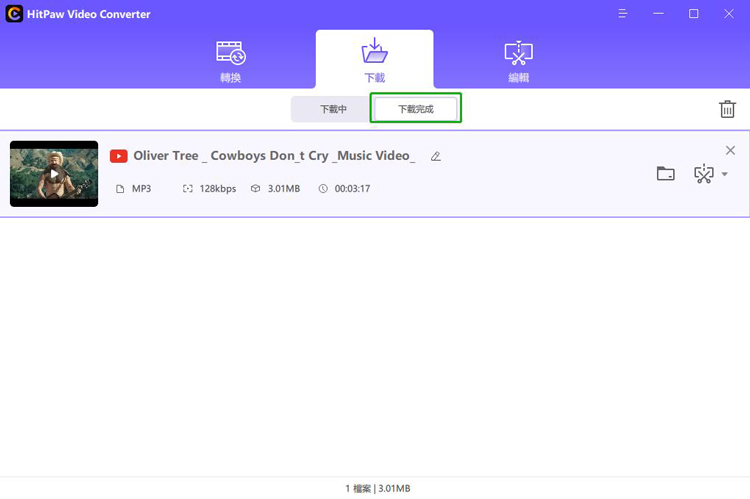Image resolution: width=750 pixels, height=499 pixels.
Task: Play the Oliver Tree video thumbnail
Action: click(54, 174)
